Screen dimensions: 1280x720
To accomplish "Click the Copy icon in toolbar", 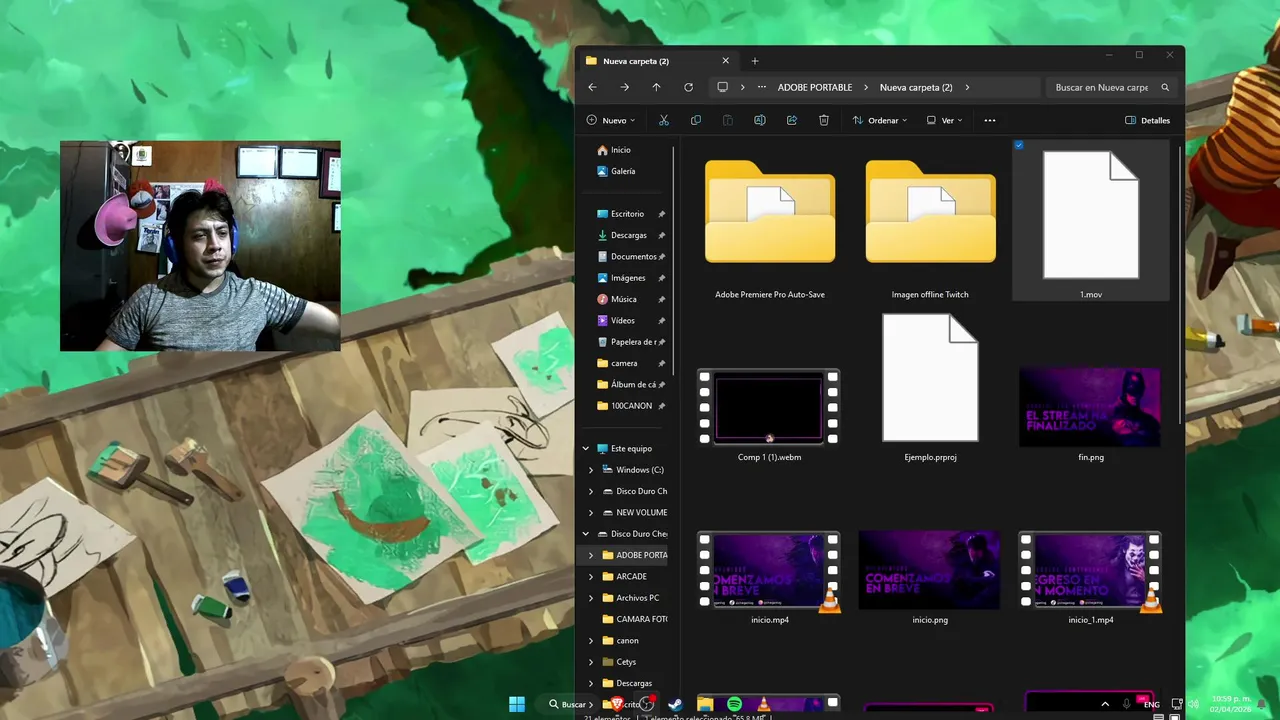I will (x=695, y=120).
